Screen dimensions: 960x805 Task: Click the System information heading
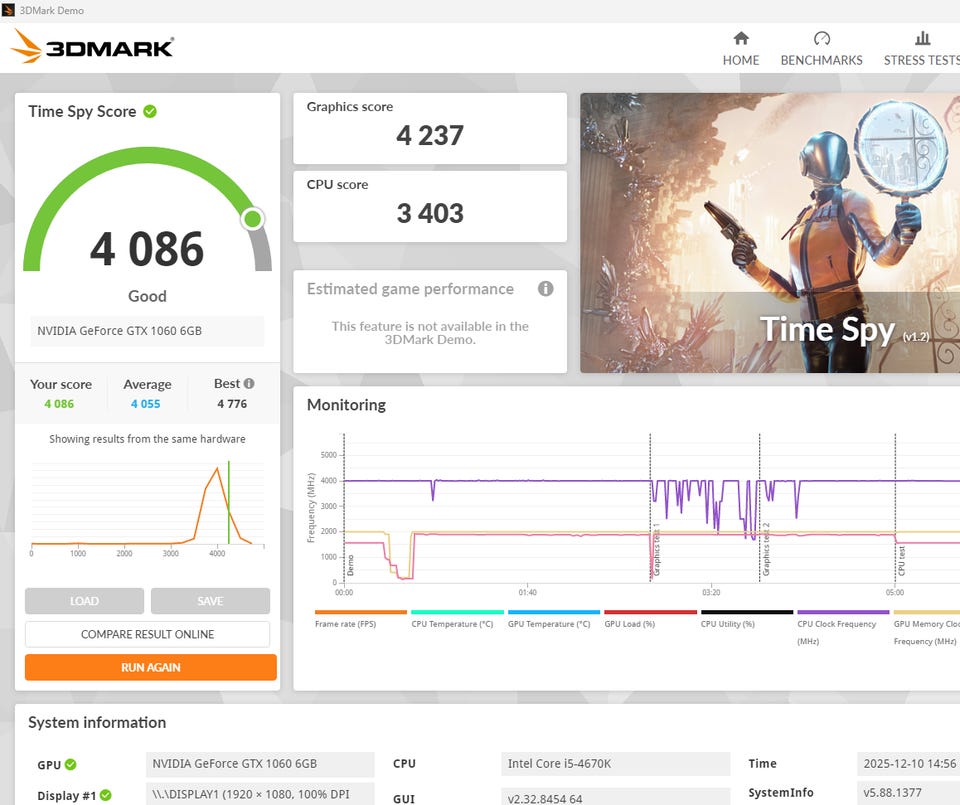coord(97,722)
